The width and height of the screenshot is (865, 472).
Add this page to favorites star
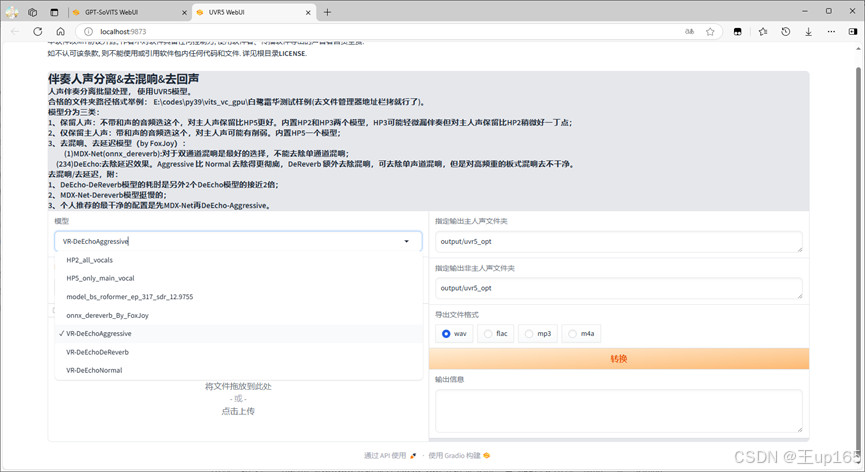(710, 31)
